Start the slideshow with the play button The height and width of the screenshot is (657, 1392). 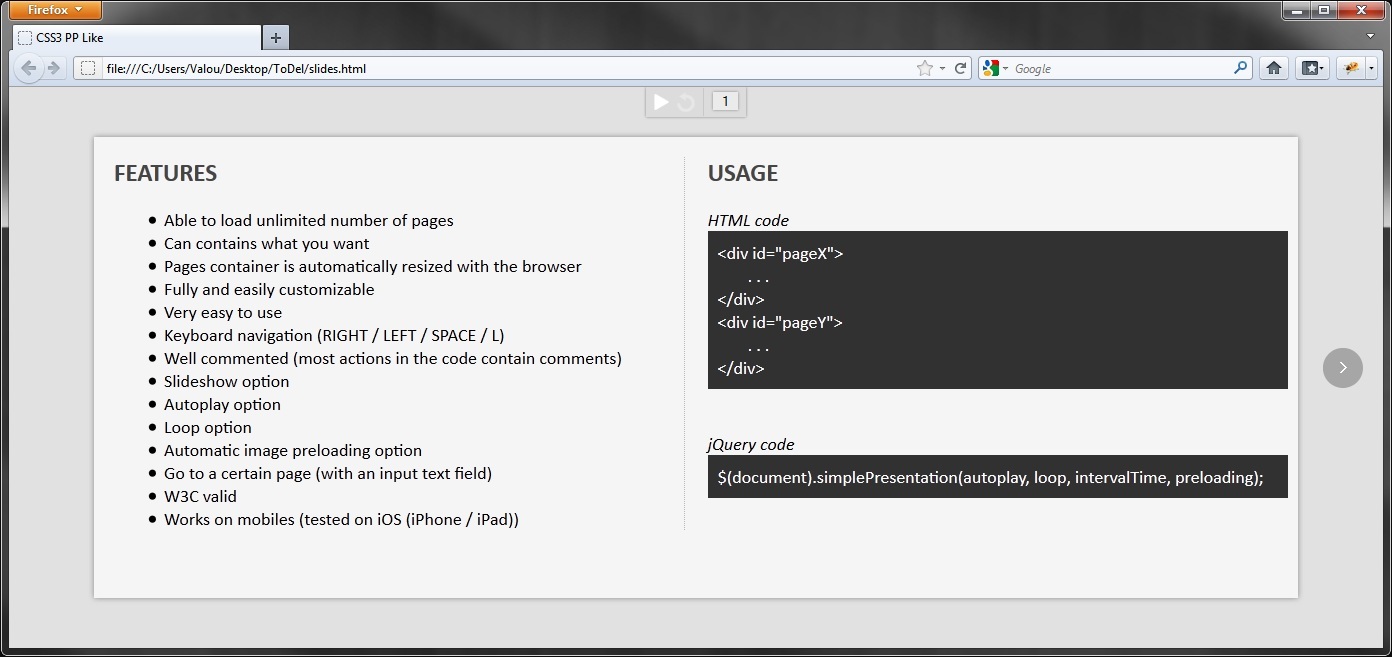pos(661,102)
